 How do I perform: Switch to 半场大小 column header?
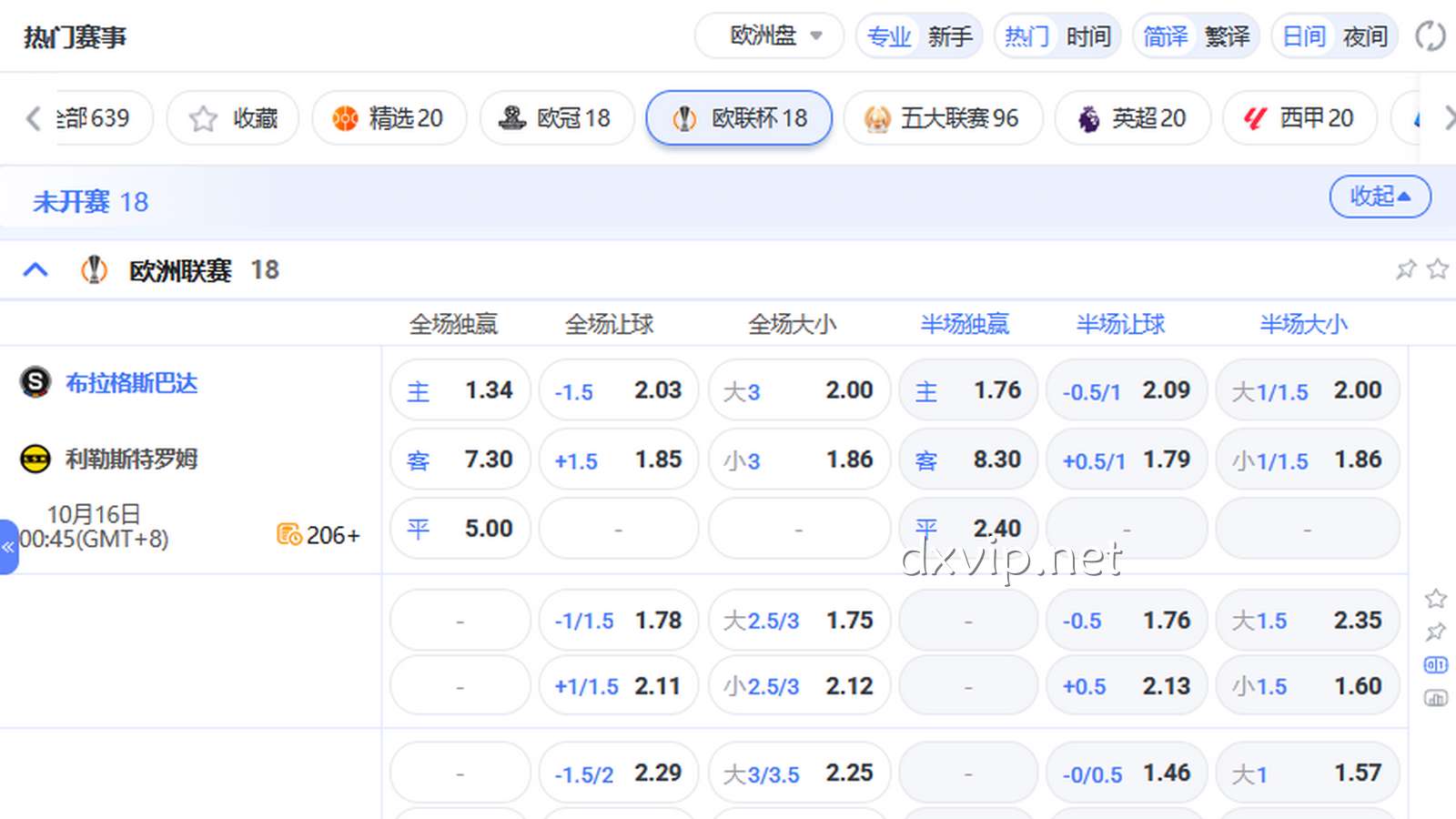point(1303,324)
